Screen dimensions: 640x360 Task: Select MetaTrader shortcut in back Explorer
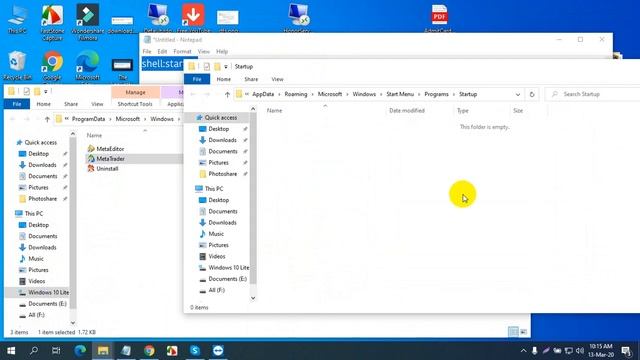tap(111, 159)
